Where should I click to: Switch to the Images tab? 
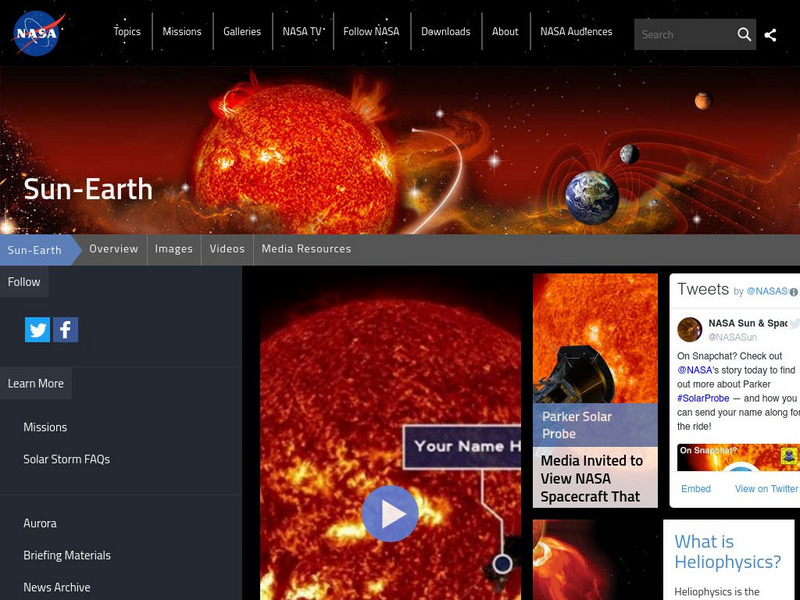coord(174,249)
